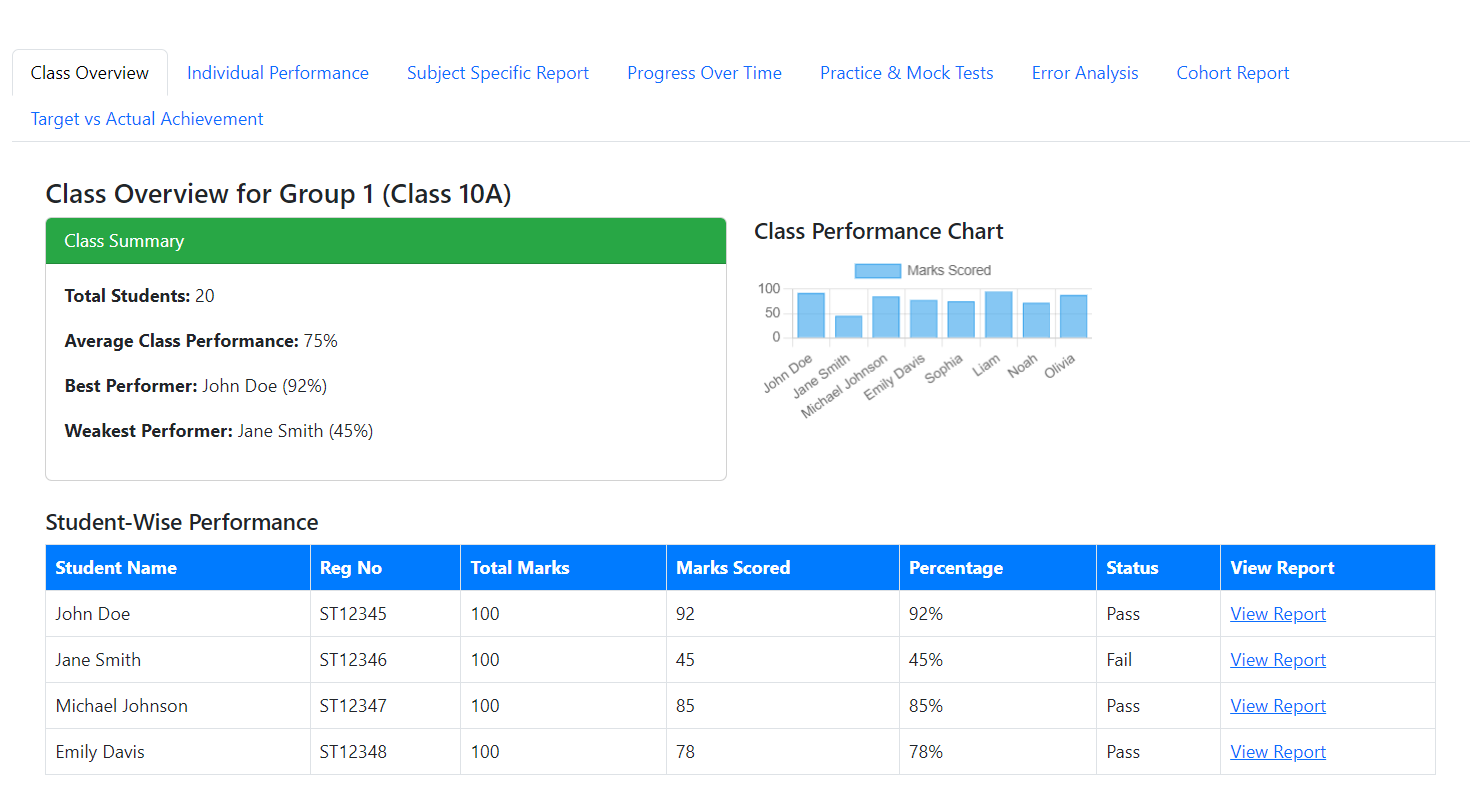View Michael Johnson's report

(x=1277, y=705)
